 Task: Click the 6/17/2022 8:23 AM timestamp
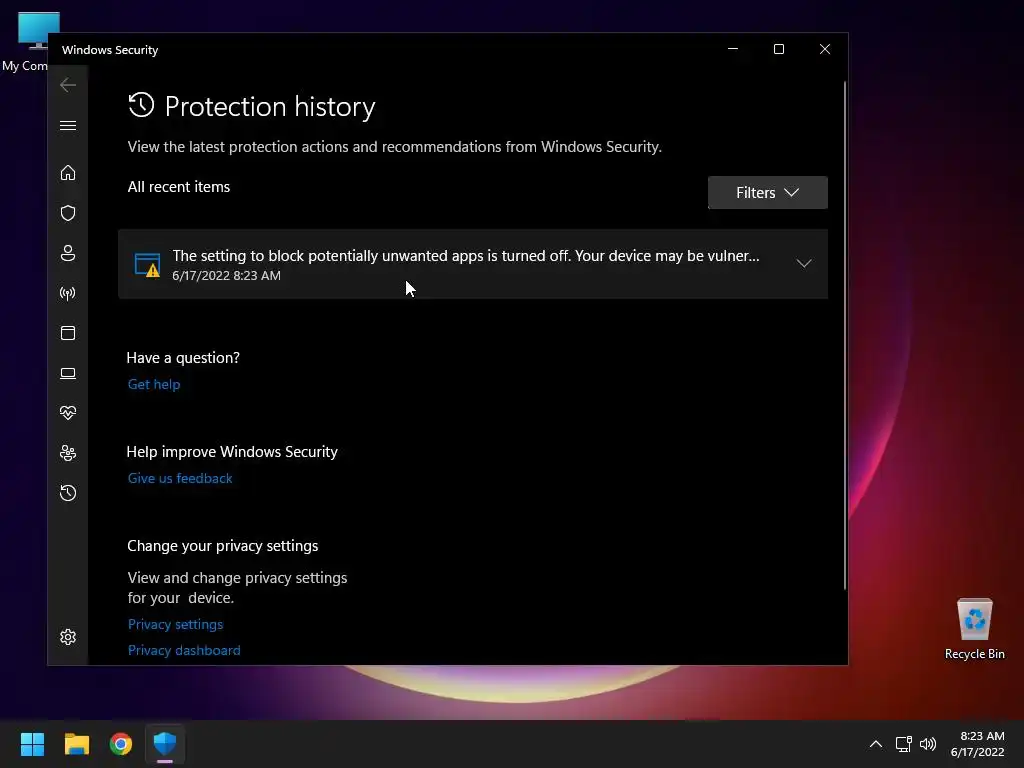(227, 276)
